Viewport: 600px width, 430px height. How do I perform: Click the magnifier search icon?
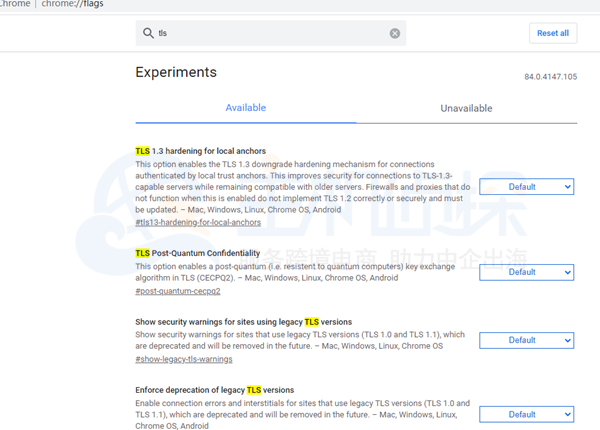(x=149, y=33)
